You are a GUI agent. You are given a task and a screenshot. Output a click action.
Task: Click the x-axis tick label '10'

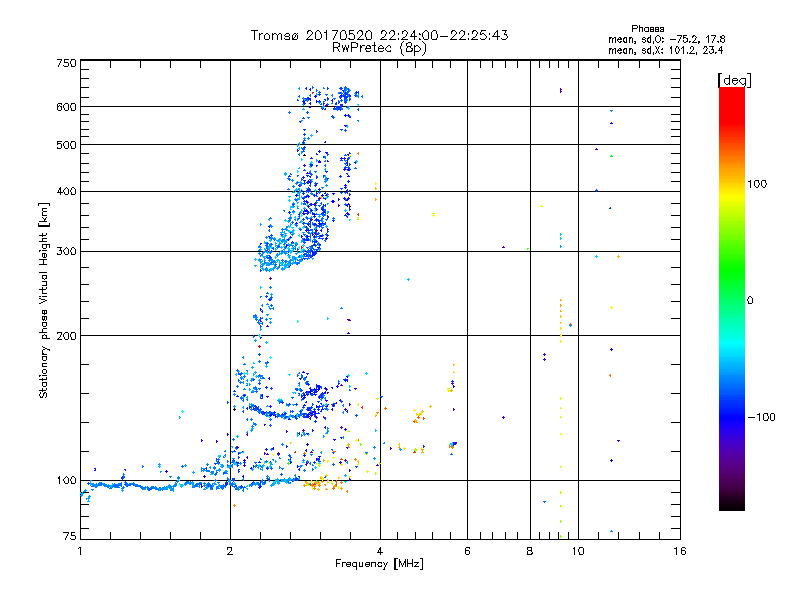[x=578, y=551]
